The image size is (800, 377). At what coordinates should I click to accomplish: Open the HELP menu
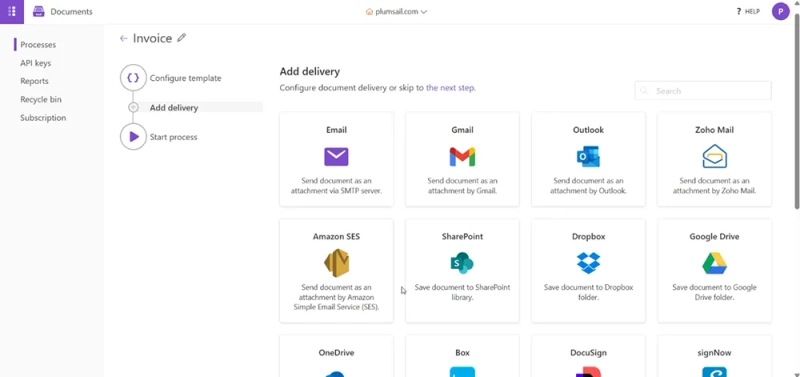pyautogui.click(x=748, y=11)
